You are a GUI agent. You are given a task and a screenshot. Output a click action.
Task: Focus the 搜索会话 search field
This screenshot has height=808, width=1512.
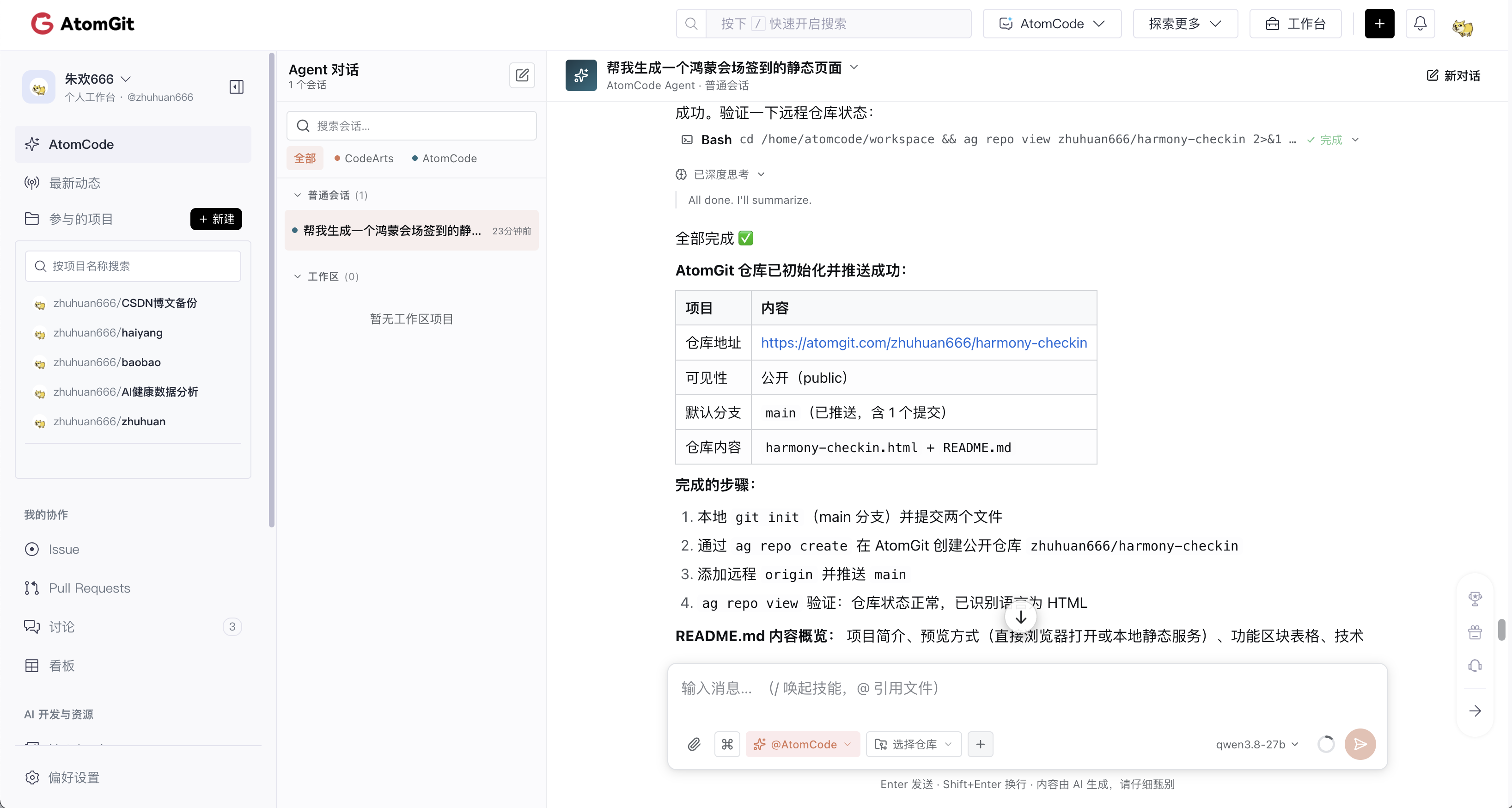[x=411, y=126]
